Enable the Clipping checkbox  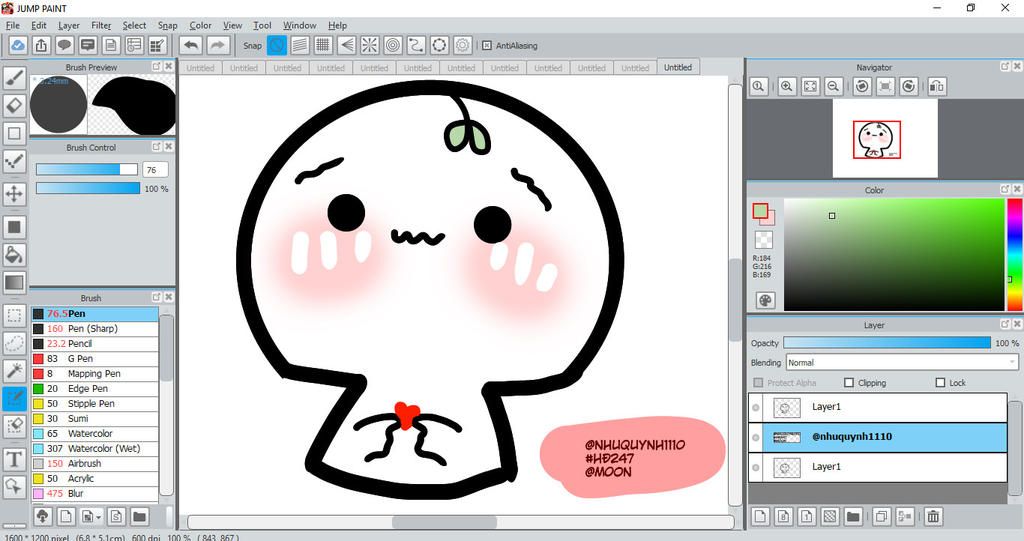[849, 383]
